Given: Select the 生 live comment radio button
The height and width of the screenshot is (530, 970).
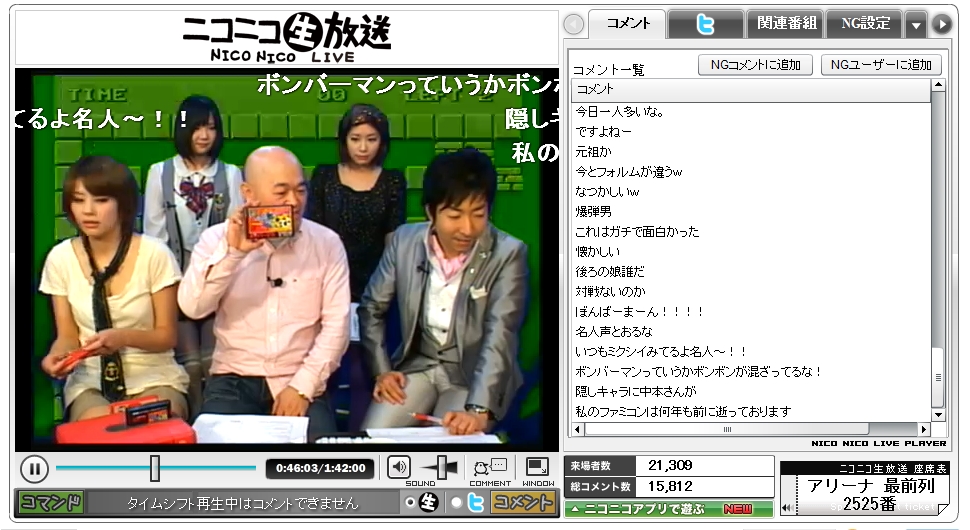Looking at the screenshot, I should (x=410, y=502).
